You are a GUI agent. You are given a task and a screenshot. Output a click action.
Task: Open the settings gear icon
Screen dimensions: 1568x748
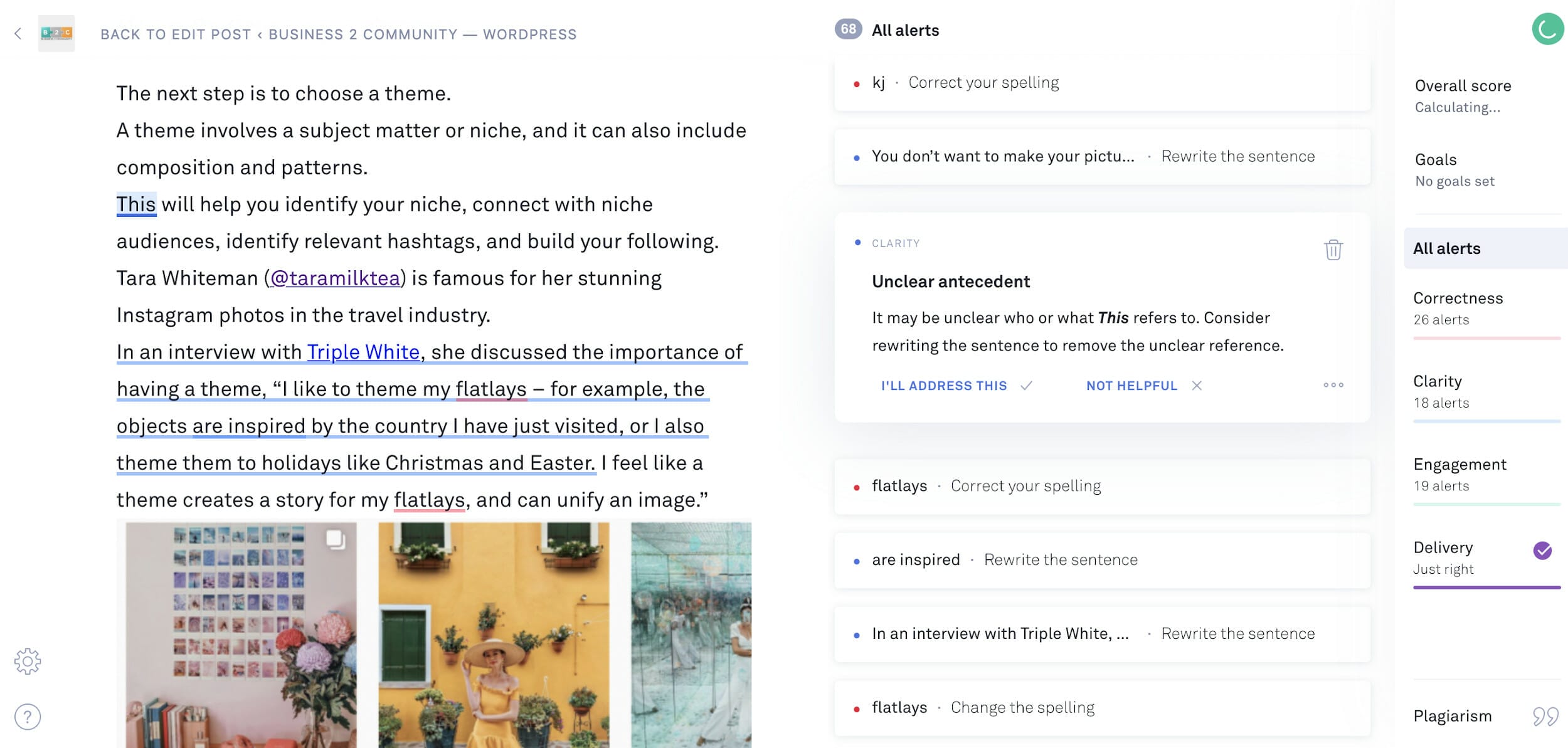[x=28, y=661]
